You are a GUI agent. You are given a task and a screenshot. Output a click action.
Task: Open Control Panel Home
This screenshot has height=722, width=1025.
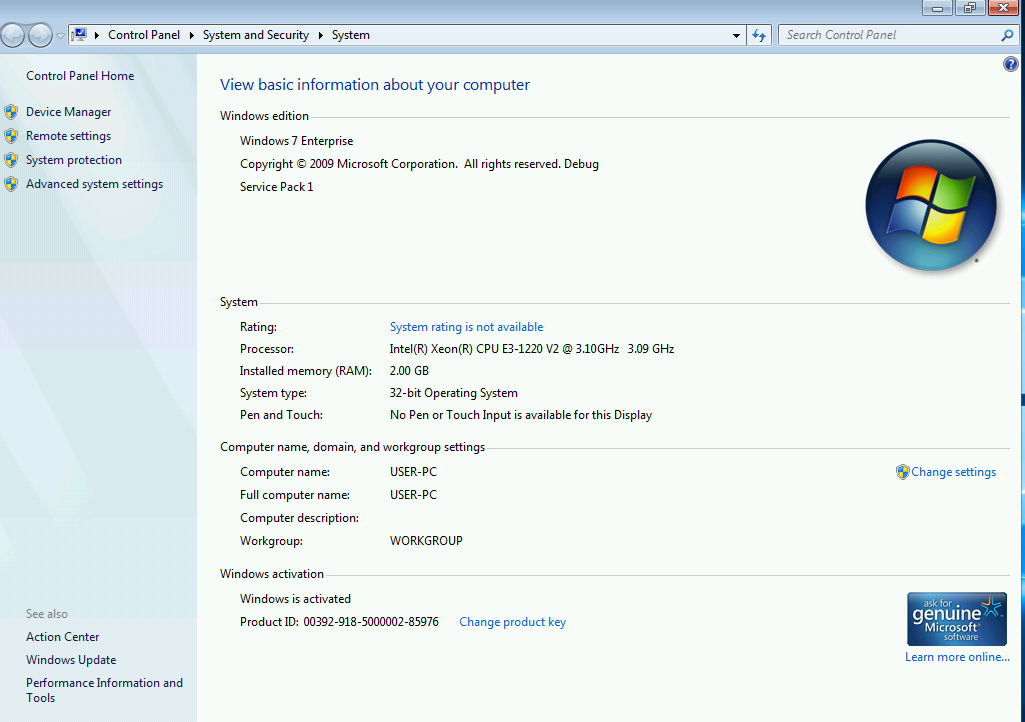(80, 76)
